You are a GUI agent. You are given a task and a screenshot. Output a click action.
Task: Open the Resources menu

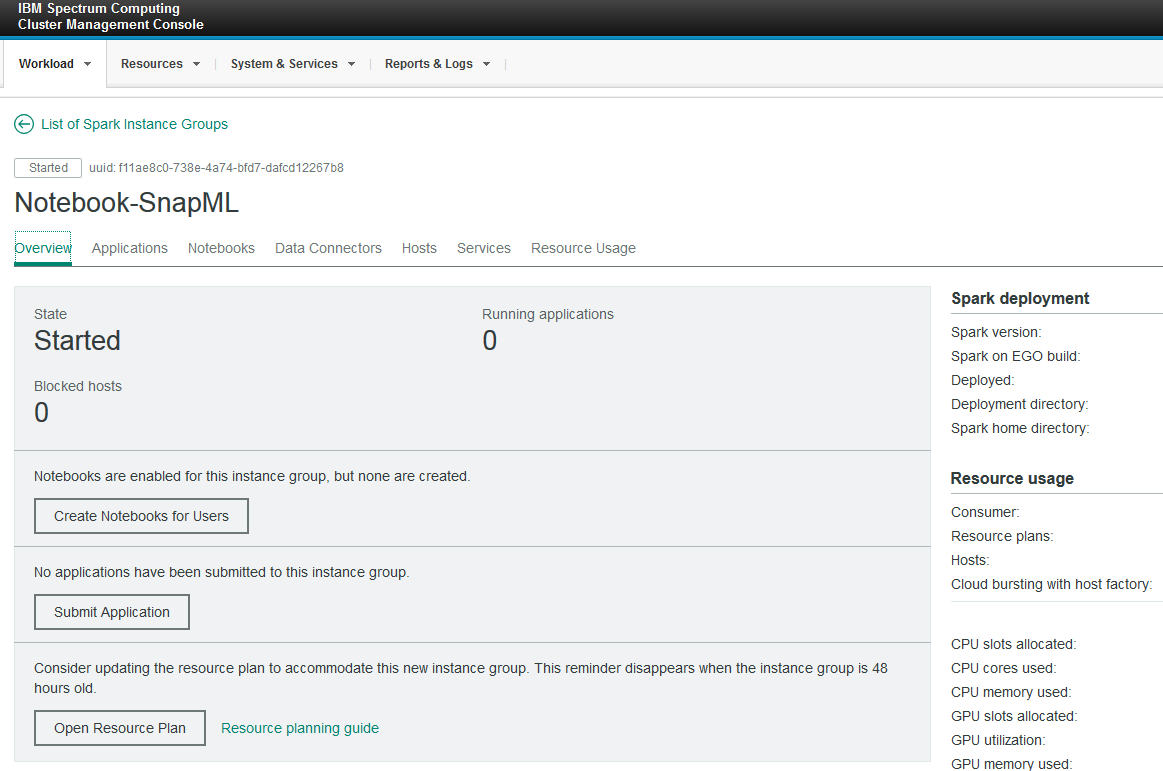pyautogui.click(x=152, y=63)
